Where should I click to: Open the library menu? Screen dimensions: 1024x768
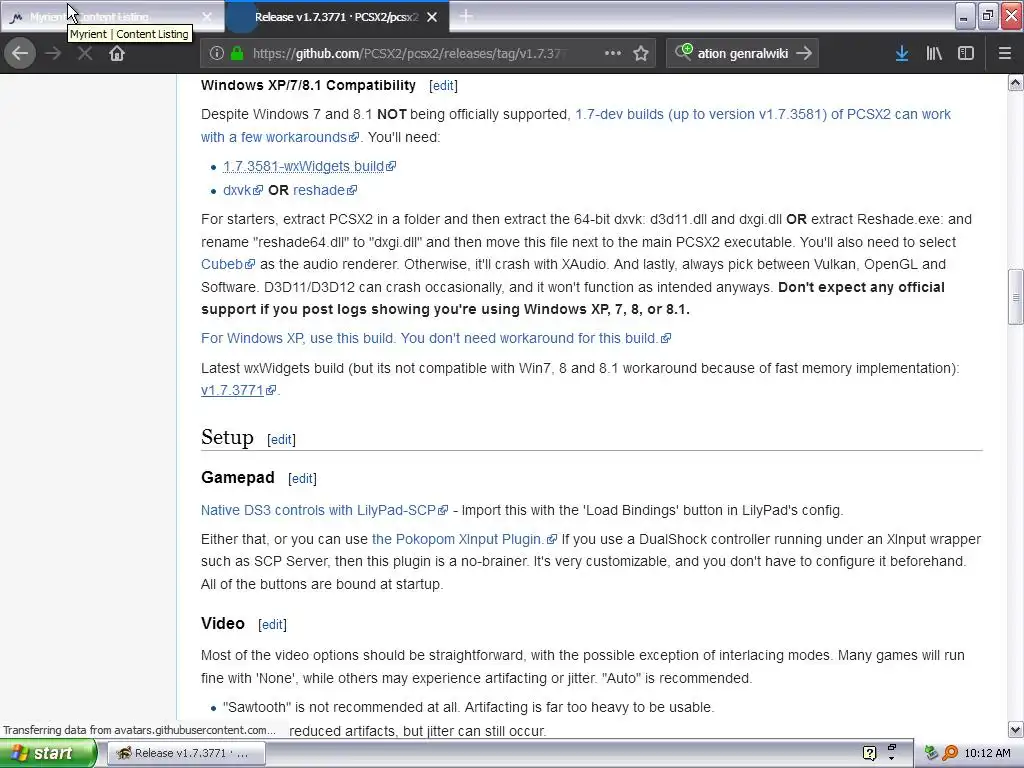tap(934, 54)
